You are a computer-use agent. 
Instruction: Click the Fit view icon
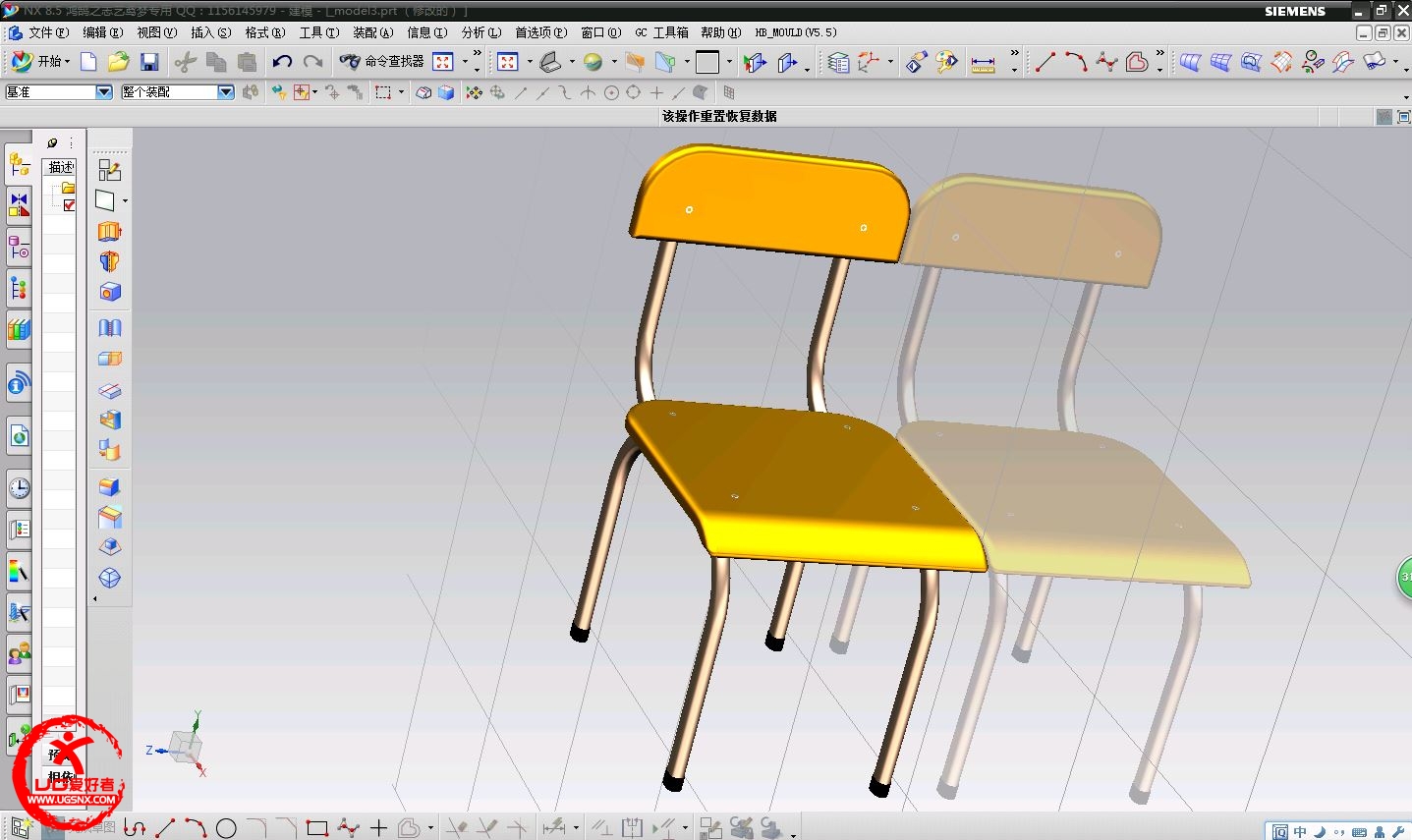[508, 63]
